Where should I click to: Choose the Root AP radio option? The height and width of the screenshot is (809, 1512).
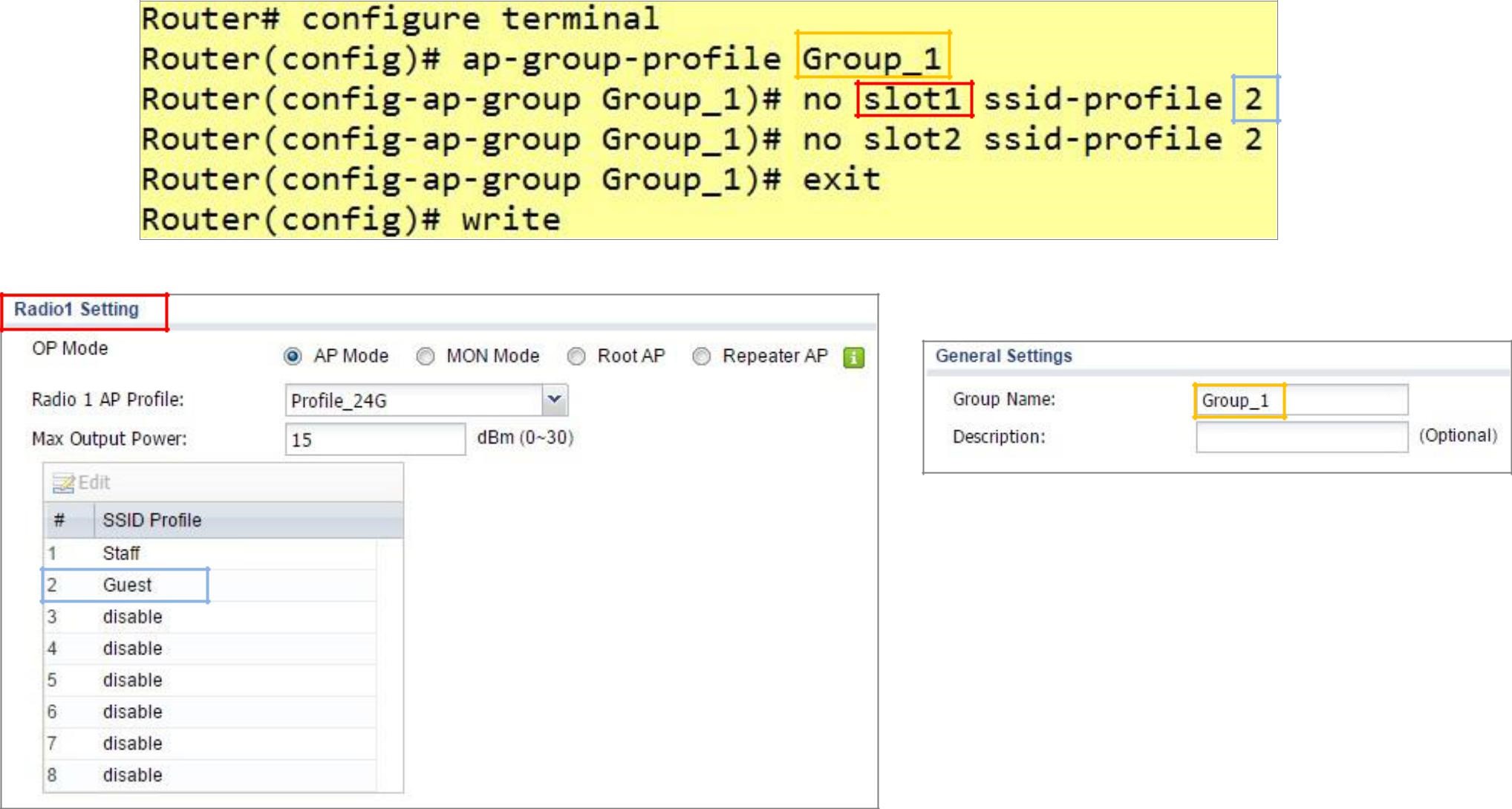pos(576,357)
